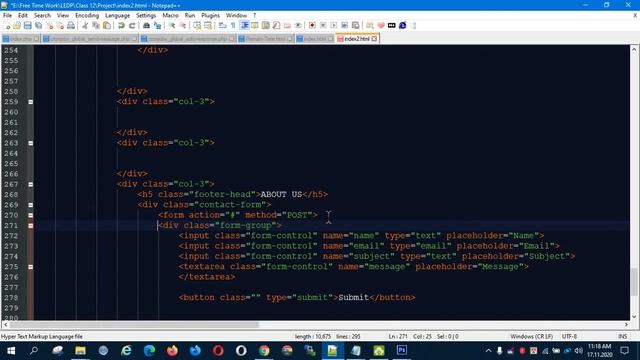
Task: Open the Plugins menu
Action: 211,15
